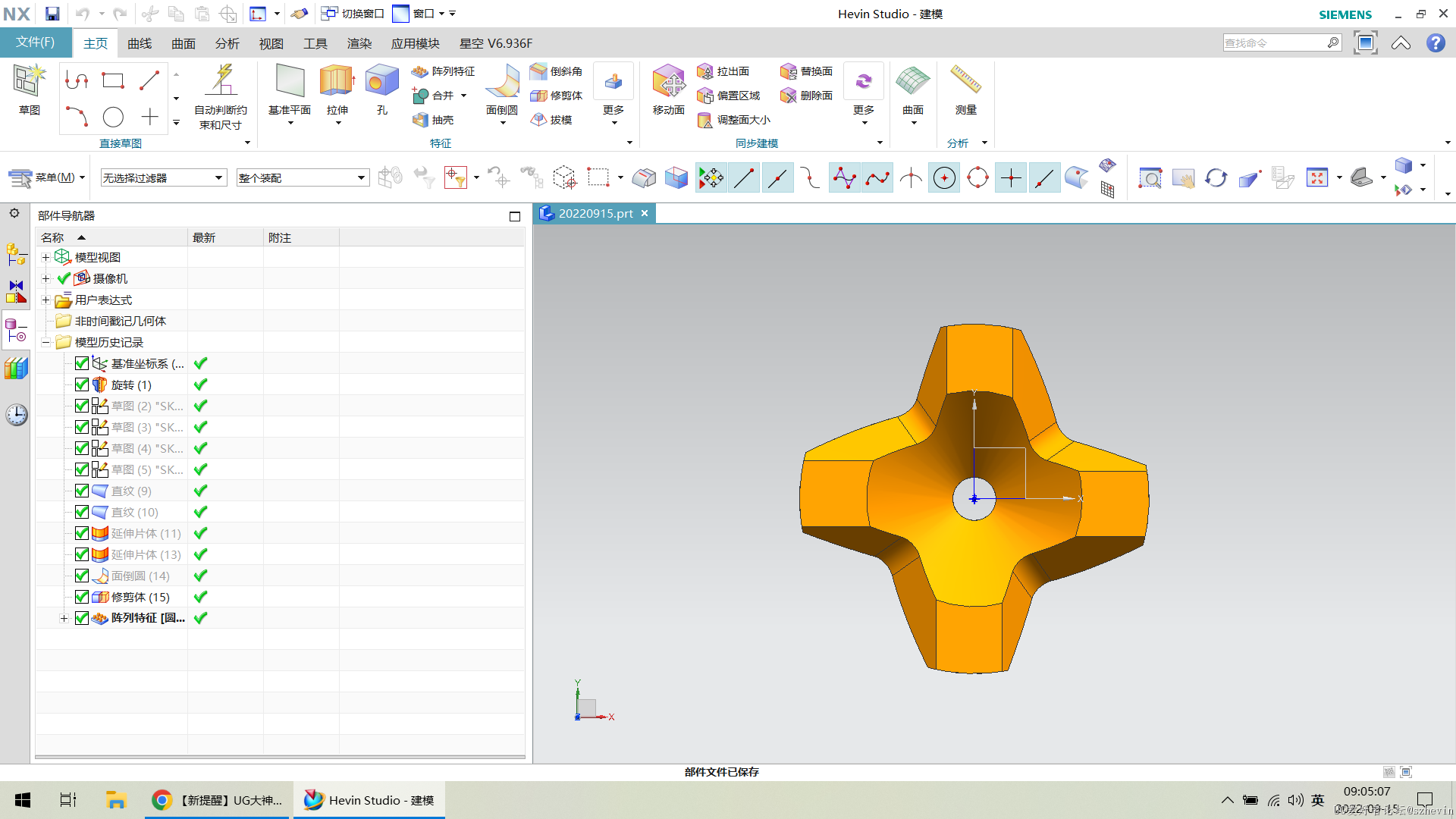
Task: Uncheck the 旋转 (1) feature checkbox
Action: coord(82,384)
